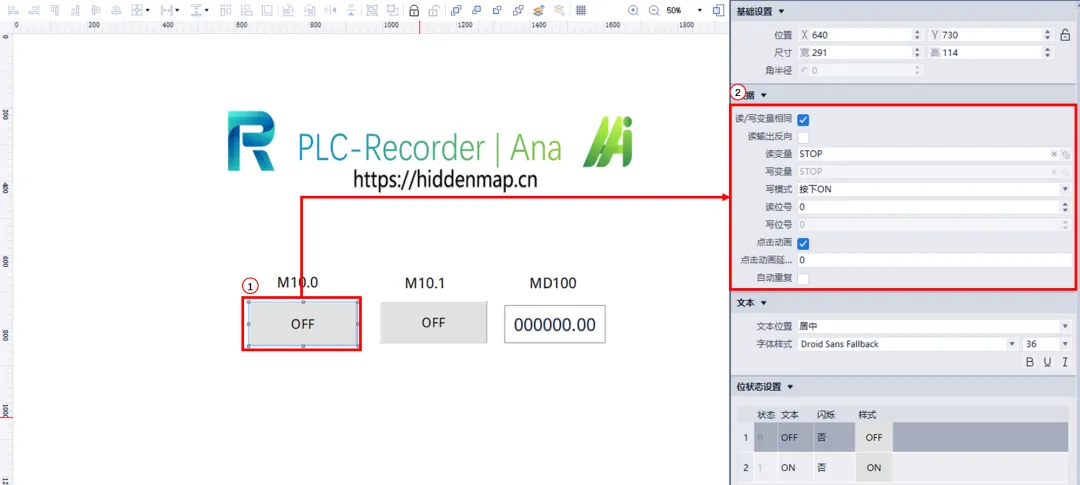Collapse the 基础设置 section
The width and height of the screenshot is (1080, 485).
[x=780, y=12]
